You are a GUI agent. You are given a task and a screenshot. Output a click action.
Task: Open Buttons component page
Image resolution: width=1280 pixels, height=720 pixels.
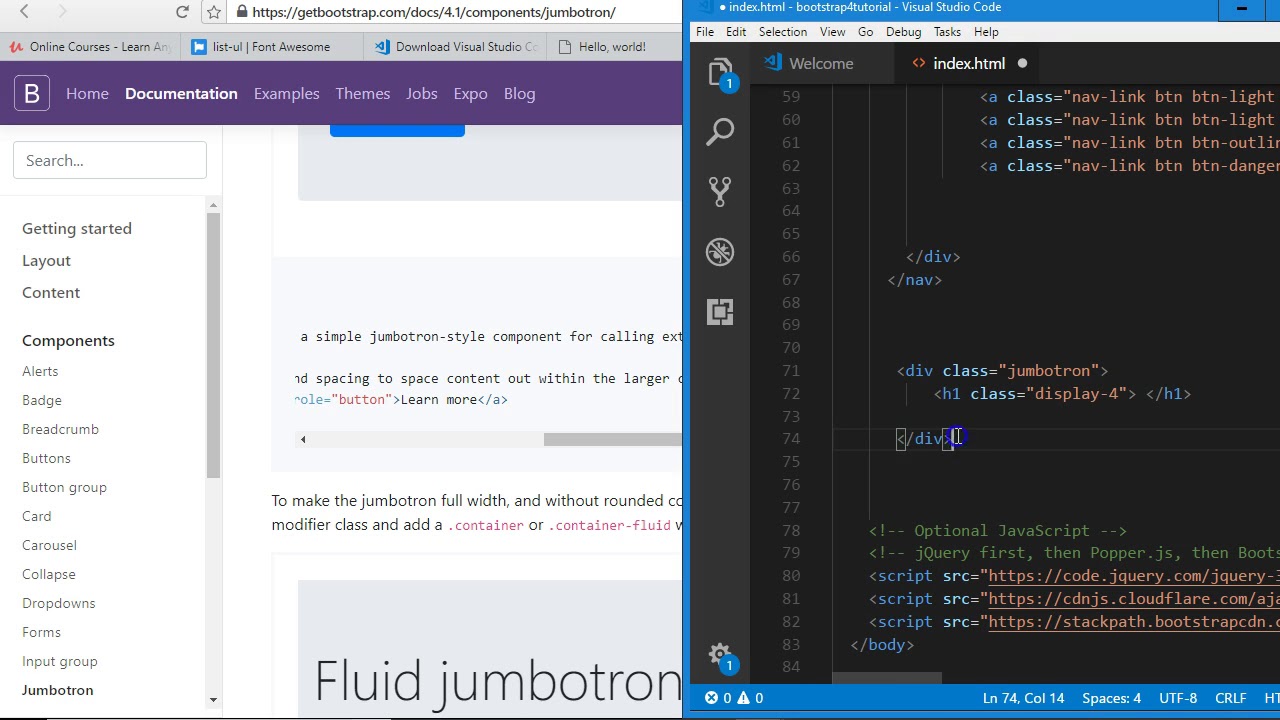46,458
